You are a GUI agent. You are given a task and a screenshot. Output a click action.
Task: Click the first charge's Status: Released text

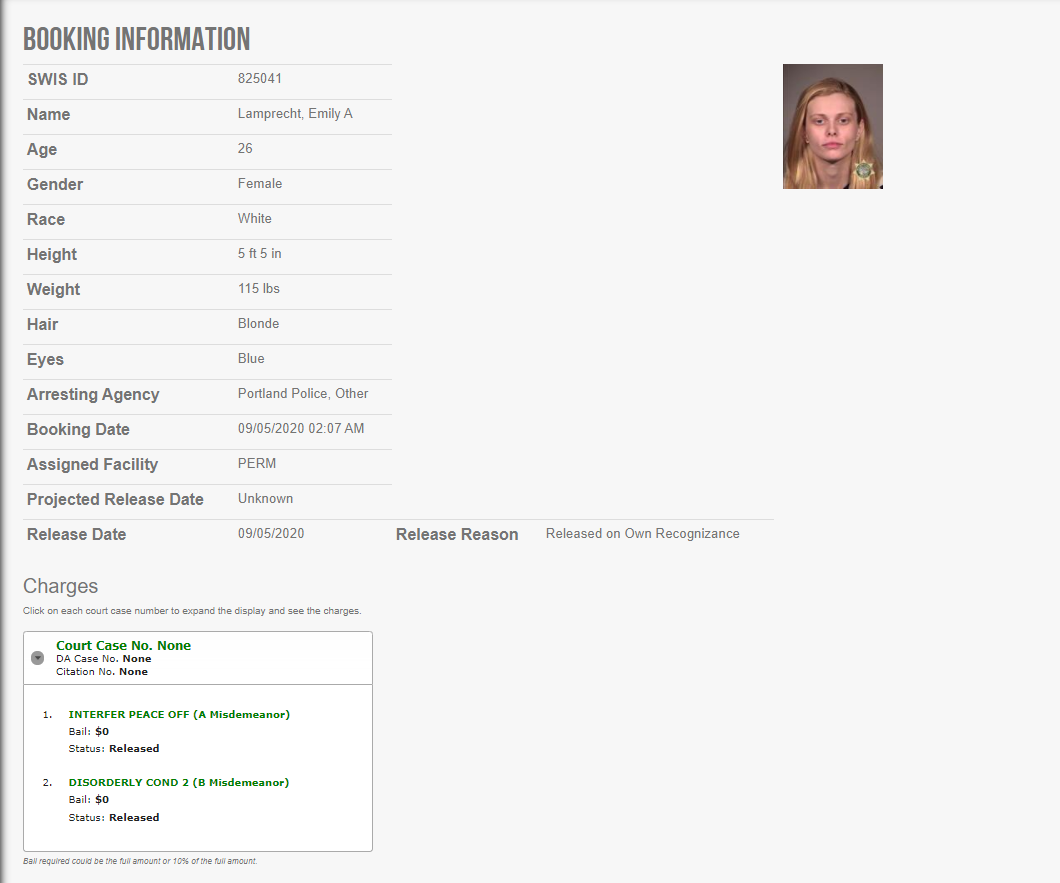pyautogui.click(x=114, y=748)
